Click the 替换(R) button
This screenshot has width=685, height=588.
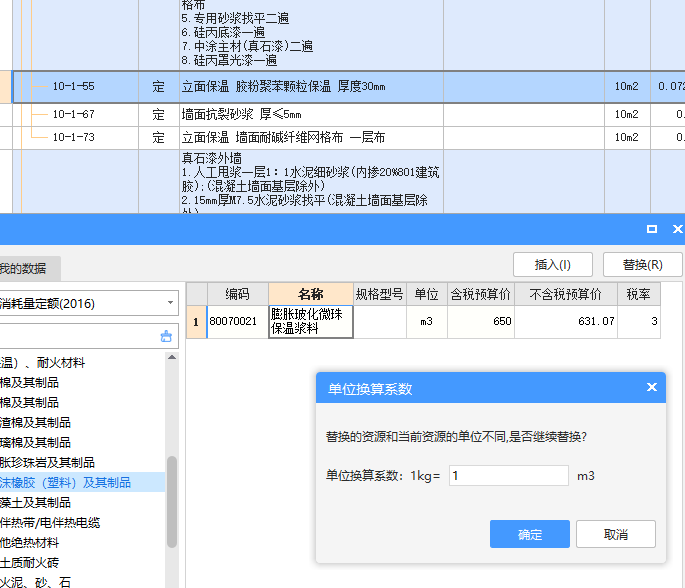tap(642, 264)
